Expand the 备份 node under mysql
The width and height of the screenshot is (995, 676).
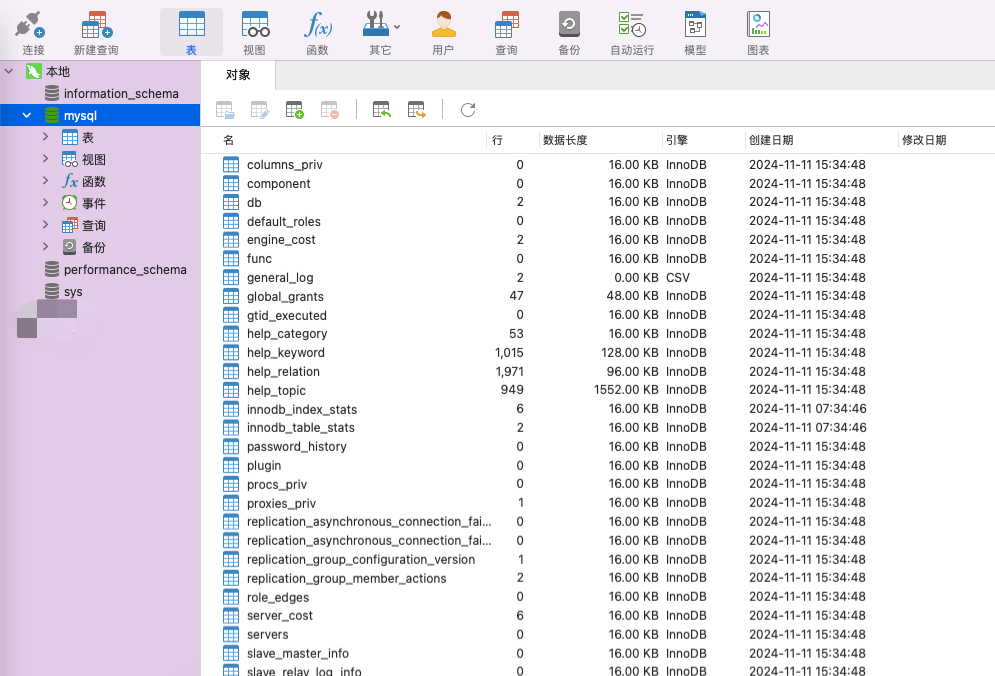pos(45,246)
